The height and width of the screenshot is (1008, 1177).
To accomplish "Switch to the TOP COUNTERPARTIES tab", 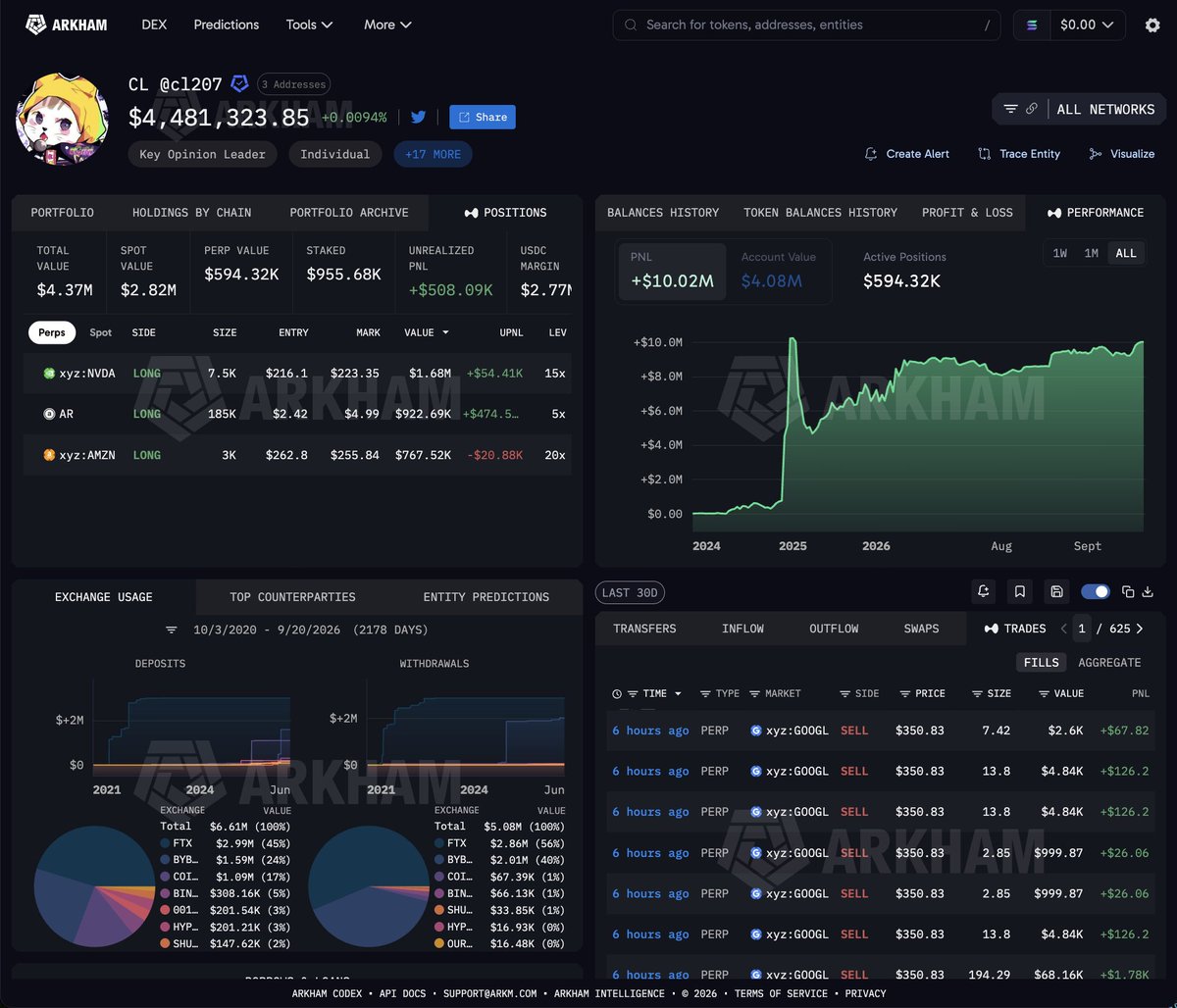I will click(x=292, y=596).
